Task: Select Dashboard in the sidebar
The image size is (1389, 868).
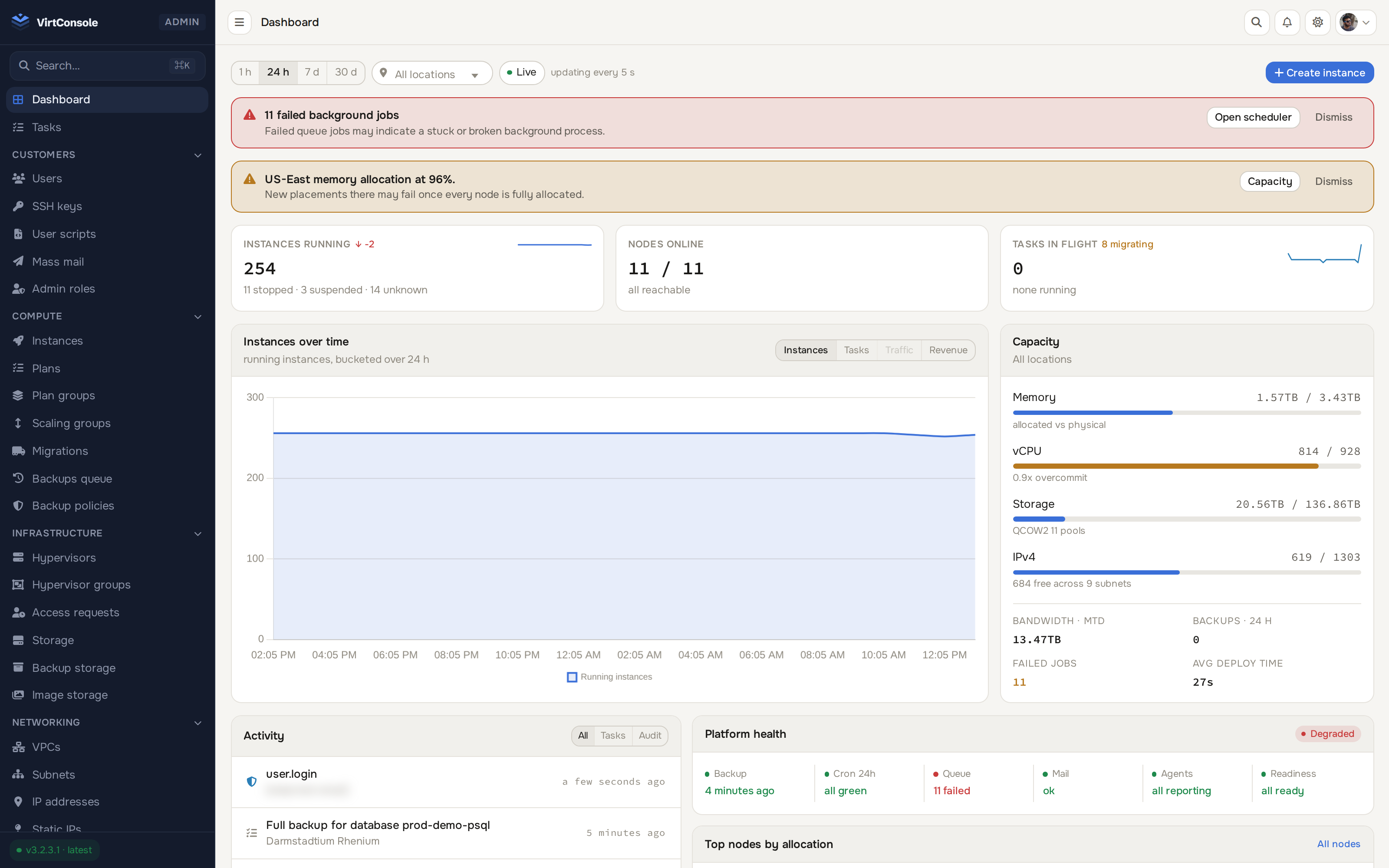Action: click(107, 99)
